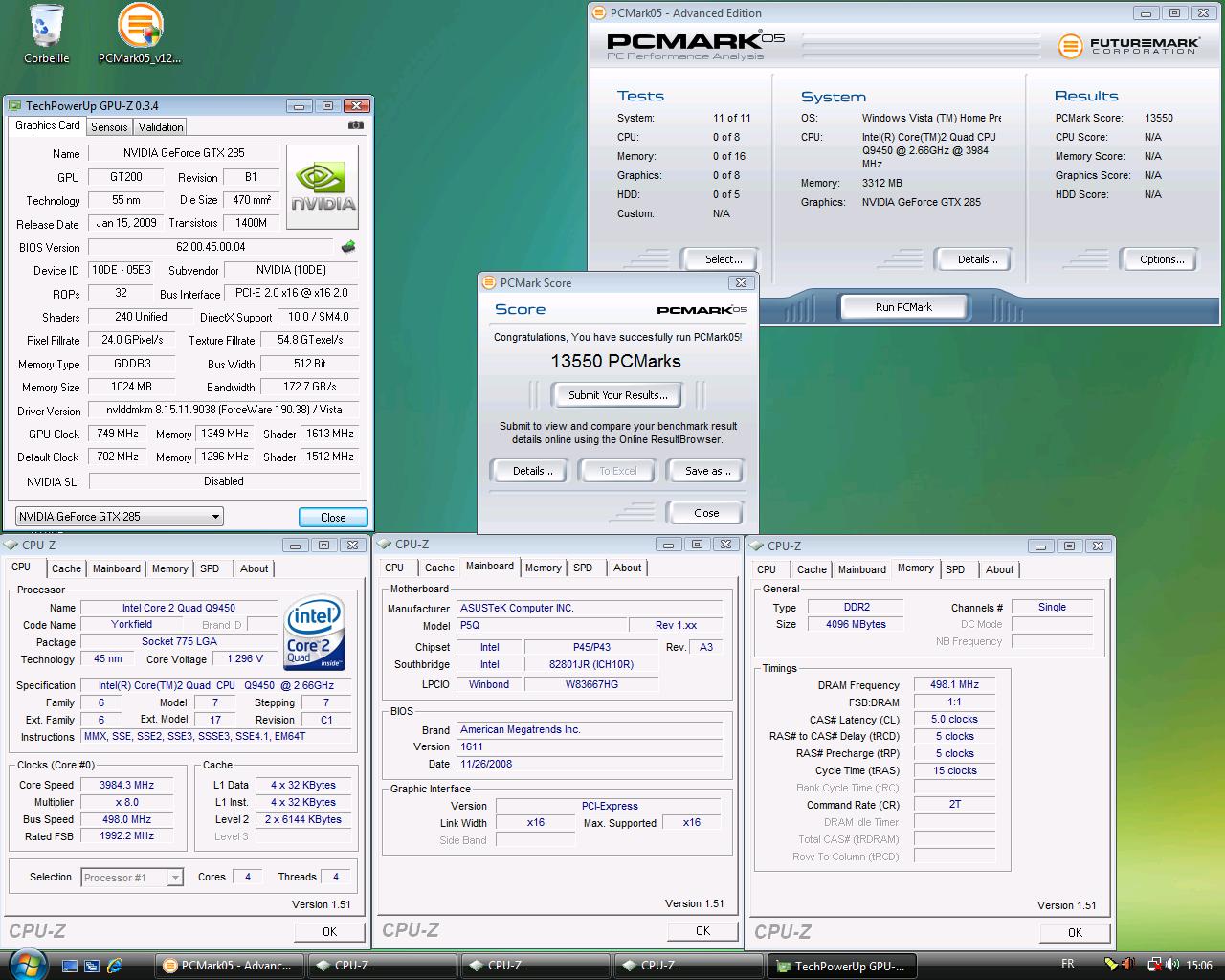Click the Driver Version field in GPU-Z
The height and width of the screenshot is (980, 1225).
pos(224,410)
